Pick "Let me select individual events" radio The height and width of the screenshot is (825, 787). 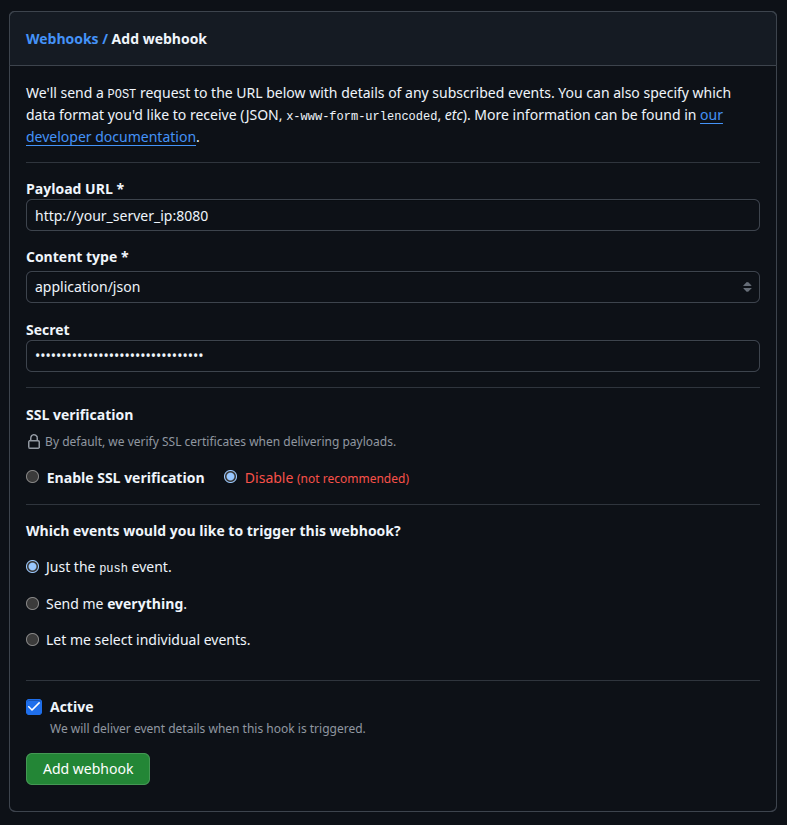click(x=33, y=640)
